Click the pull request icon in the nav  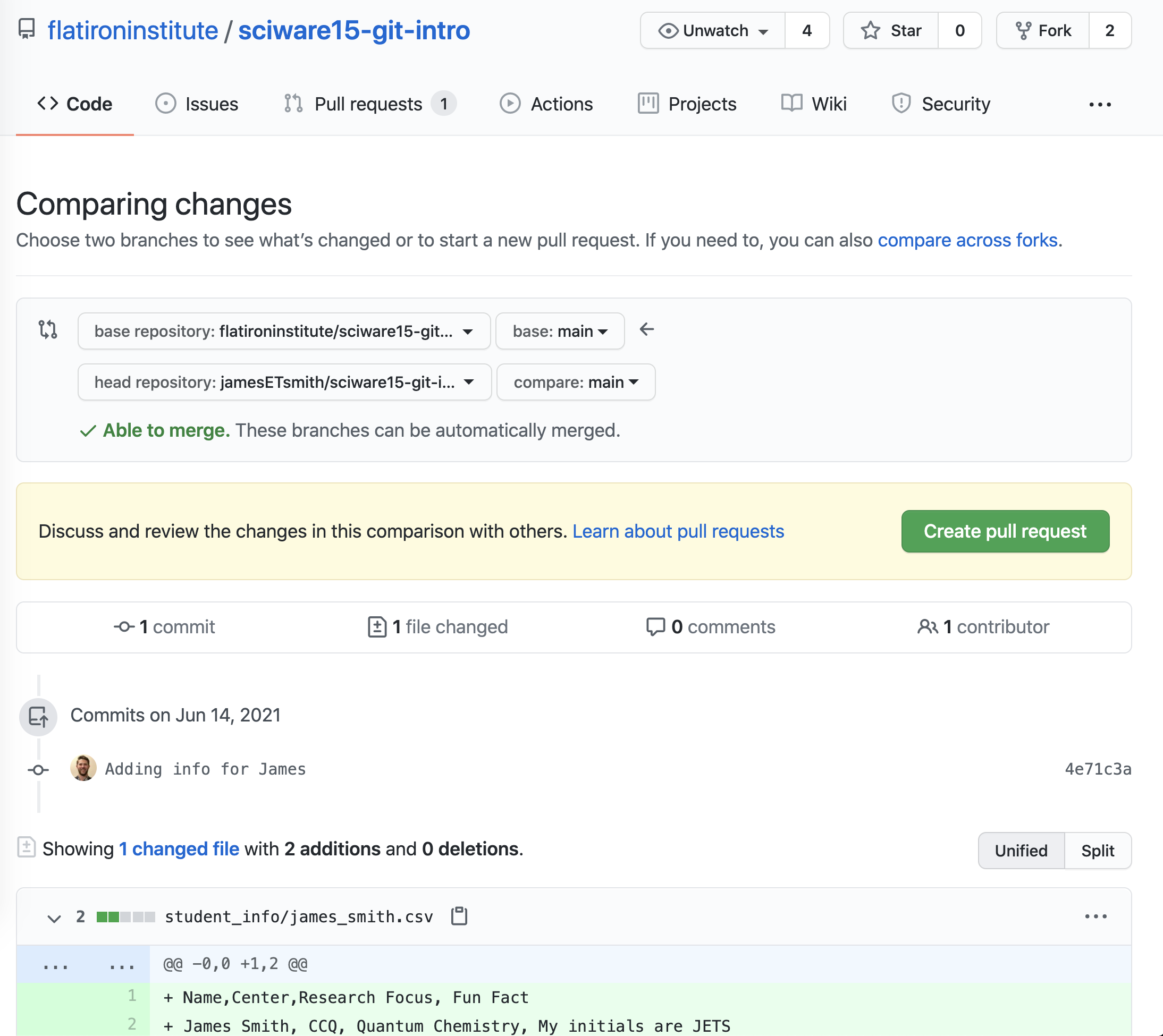point(293,104)
